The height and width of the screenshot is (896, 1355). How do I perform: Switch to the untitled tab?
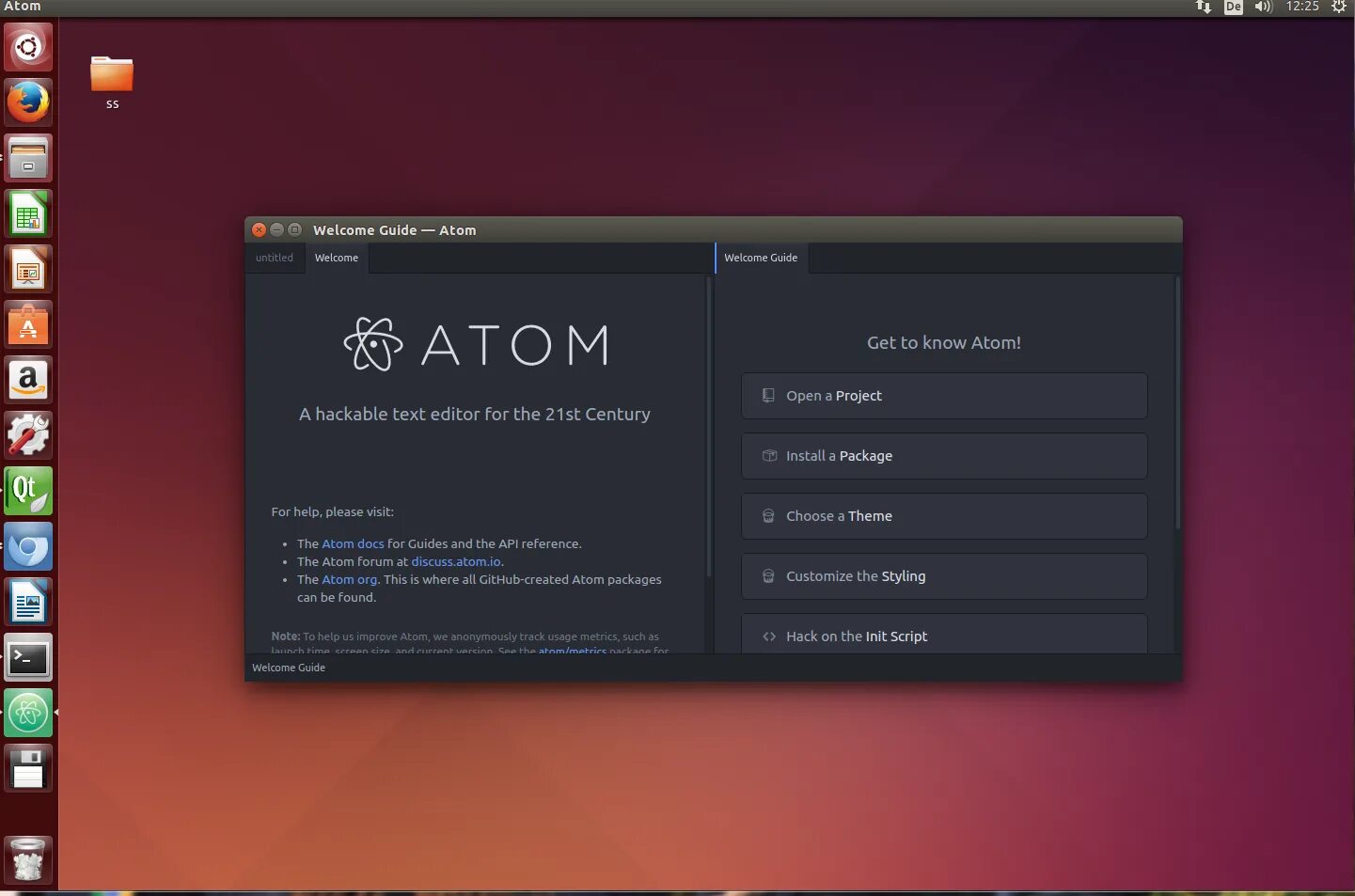274,257
